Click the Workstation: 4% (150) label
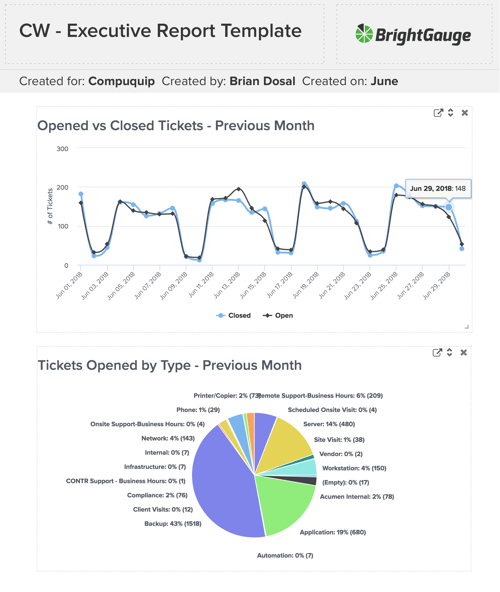Viewport: 500px width, 592px height. pyautogui.click(x=354, y=468)
